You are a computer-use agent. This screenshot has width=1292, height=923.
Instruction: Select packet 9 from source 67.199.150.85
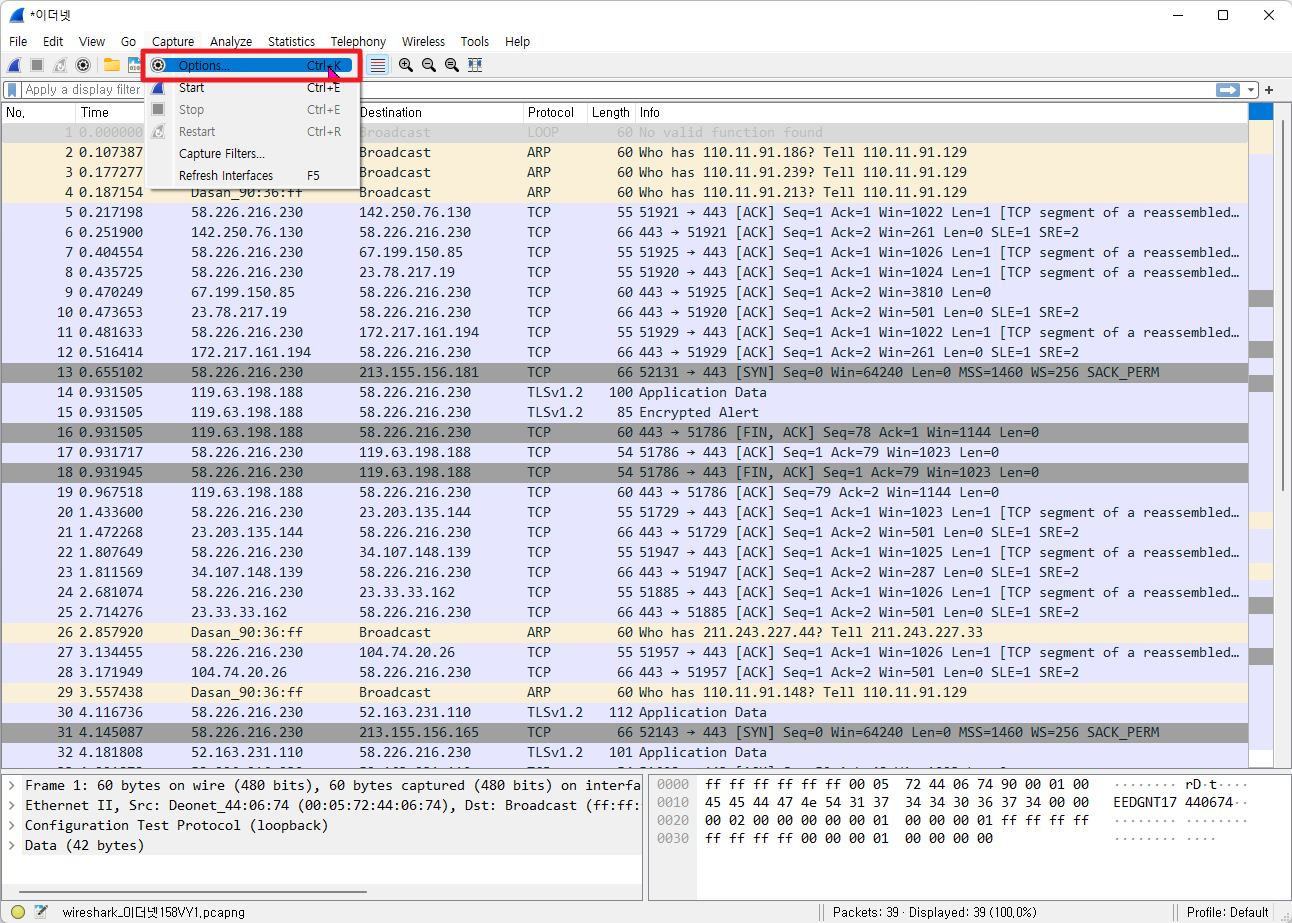(625, 292)
